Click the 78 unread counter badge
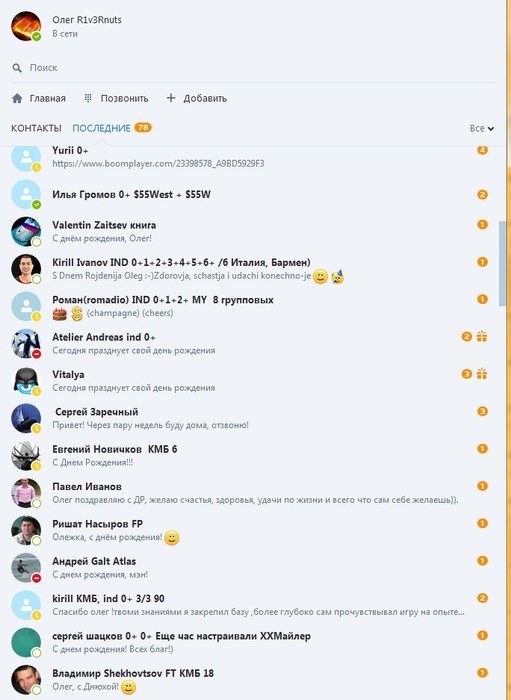 click(x=143, y=128)
